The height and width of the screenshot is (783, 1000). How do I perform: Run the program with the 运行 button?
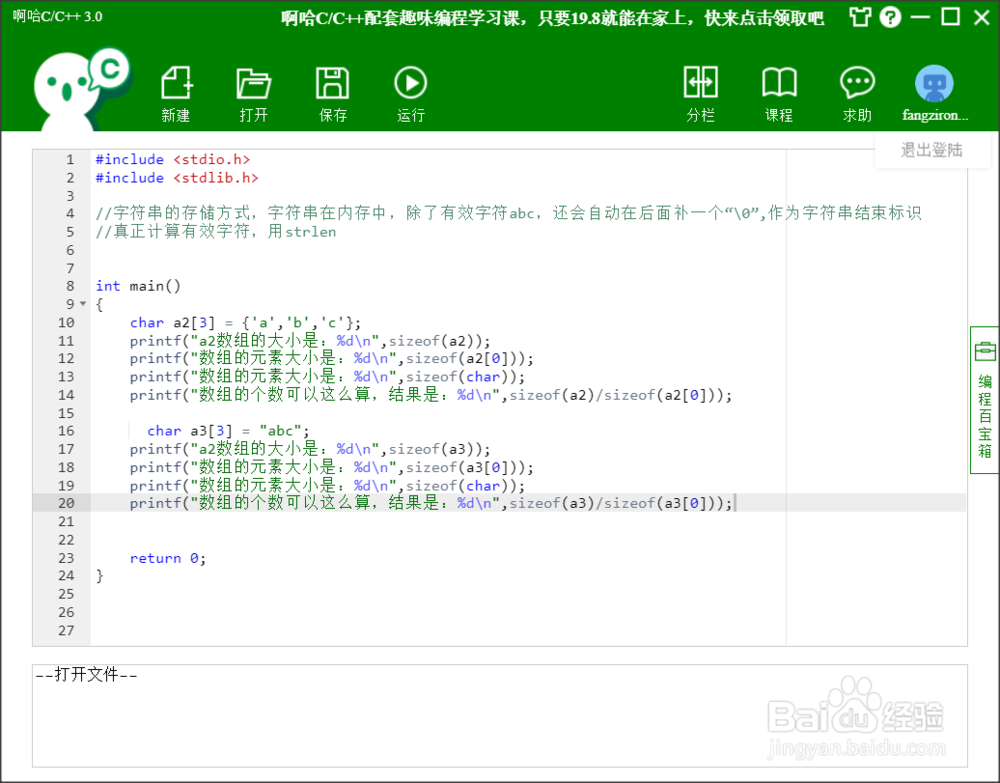tap(410, 93)
